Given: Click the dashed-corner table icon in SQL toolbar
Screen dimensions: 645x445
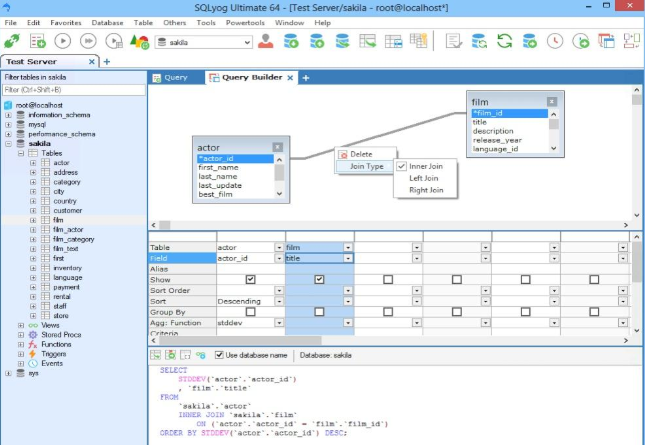Looking at the screenshot, I should pyautogui.click(x=186, y=355).
